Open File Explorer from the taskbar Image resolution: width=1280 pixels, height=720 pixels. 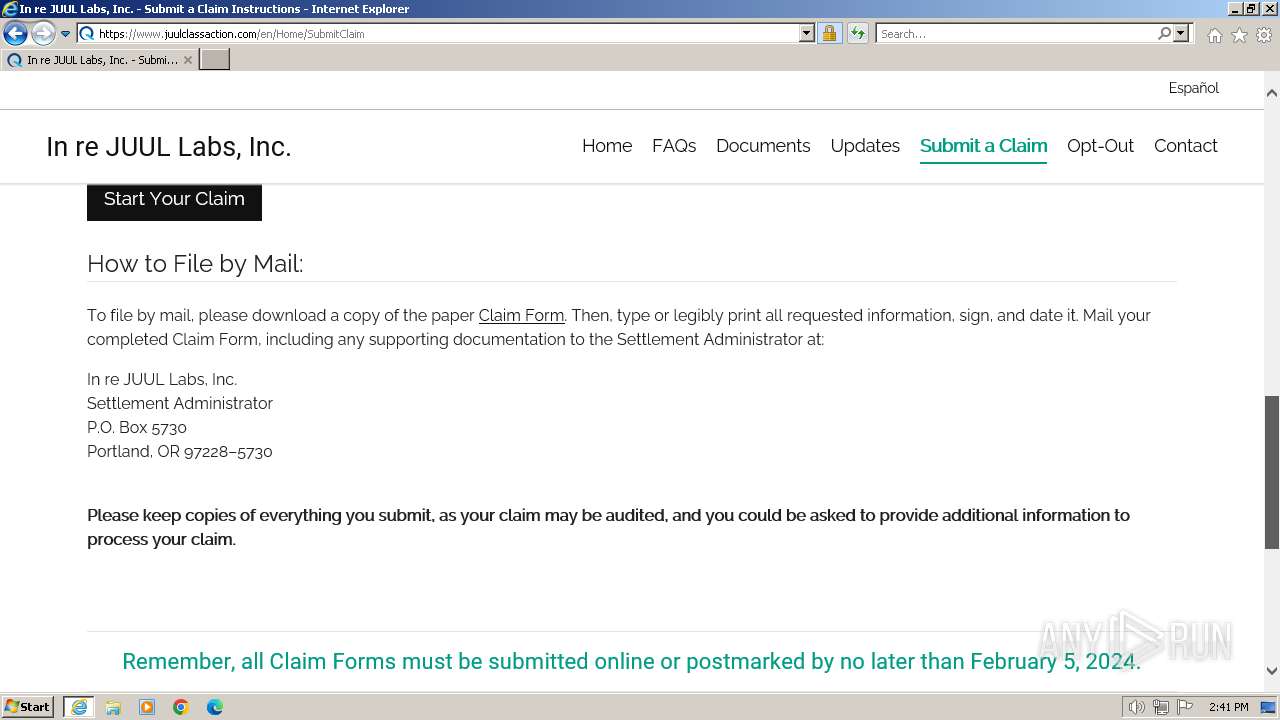113,707
